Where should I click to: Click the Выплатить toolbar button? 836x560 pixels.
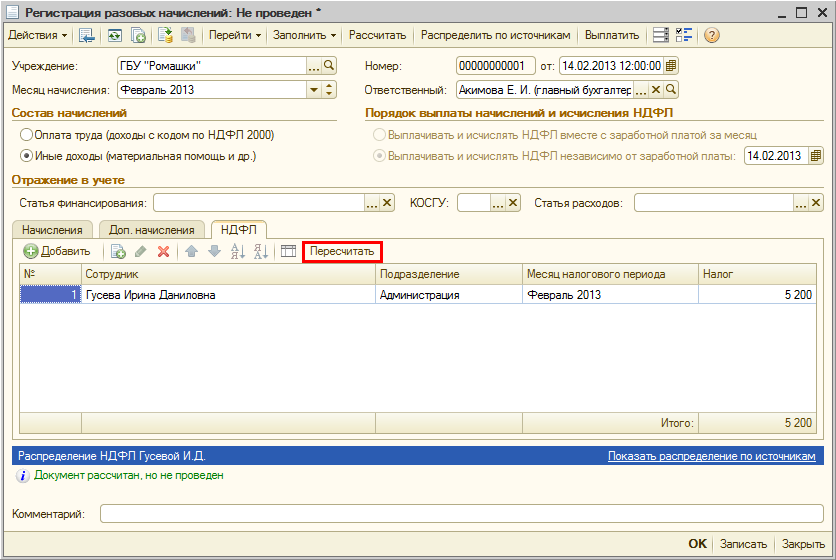pos(612,36)
